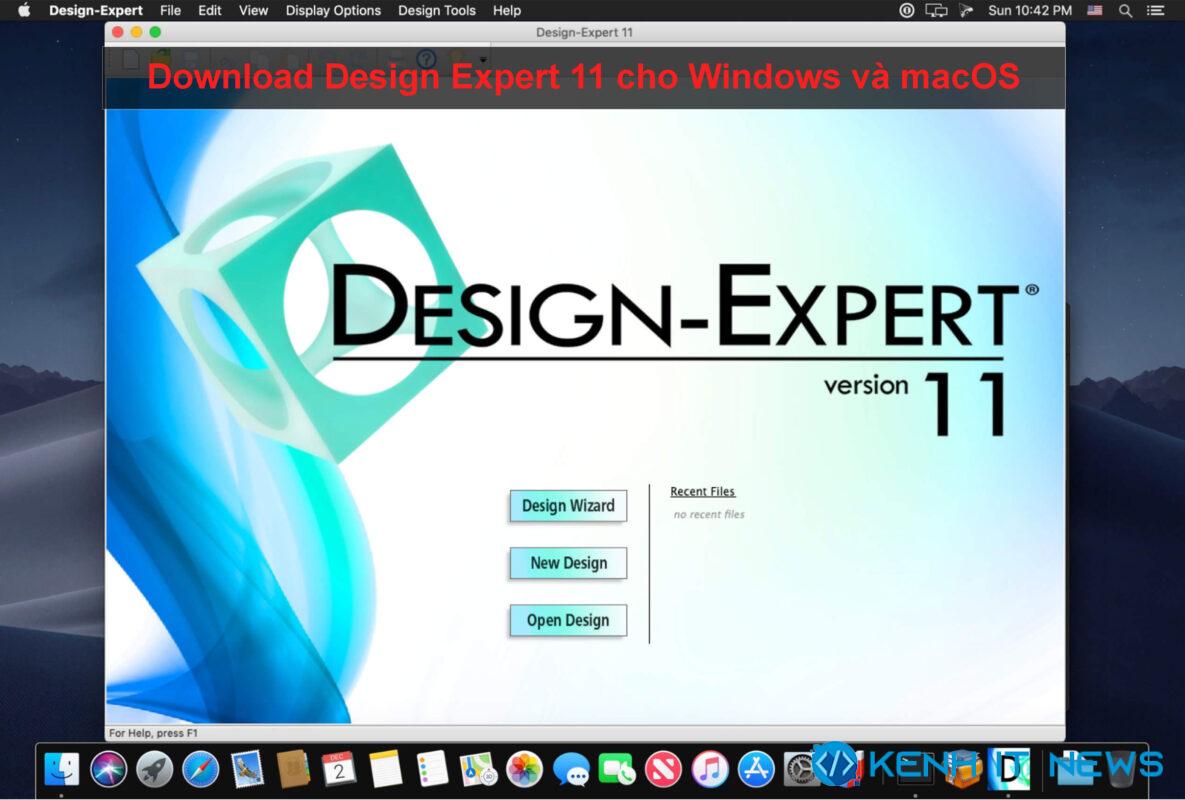Open FaceTime icon in dock
The width and height of the screenshot is (1185, 800).
[x=617, y=769]
